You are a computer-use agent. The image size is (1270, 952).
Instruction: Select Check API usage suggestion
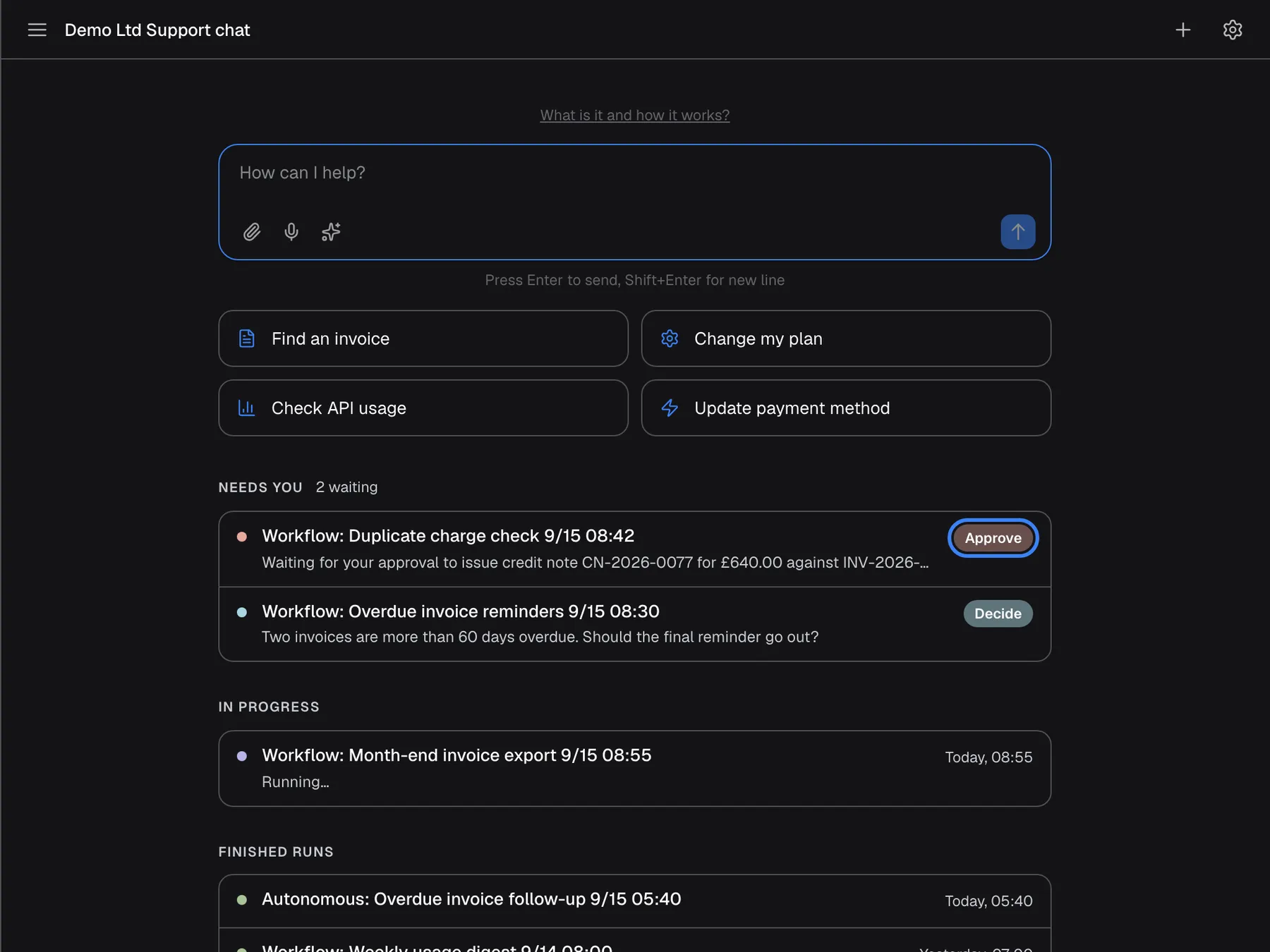(x=423, y=408)
